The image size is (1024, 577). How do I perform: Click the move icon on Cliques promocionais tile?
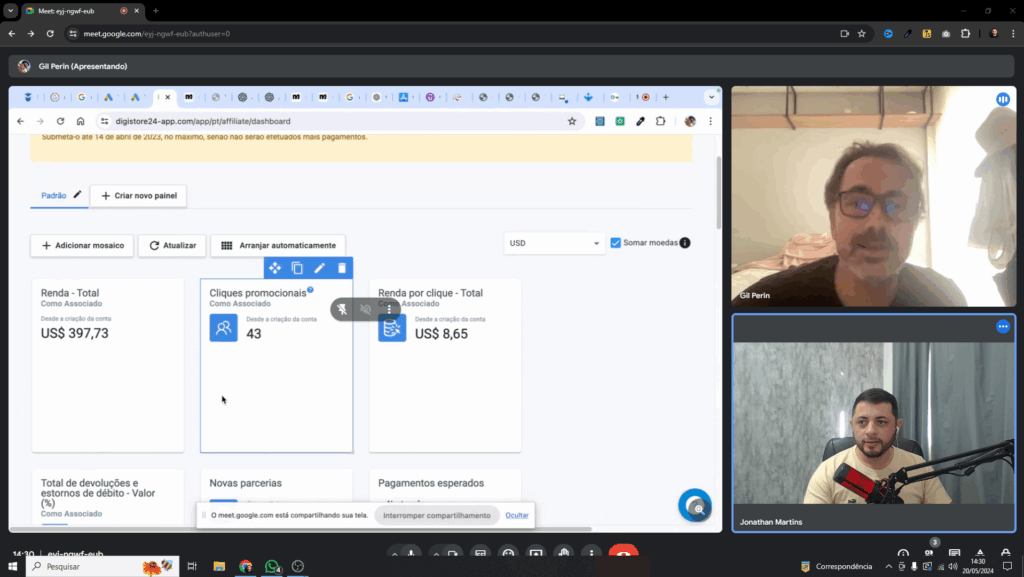275,268
